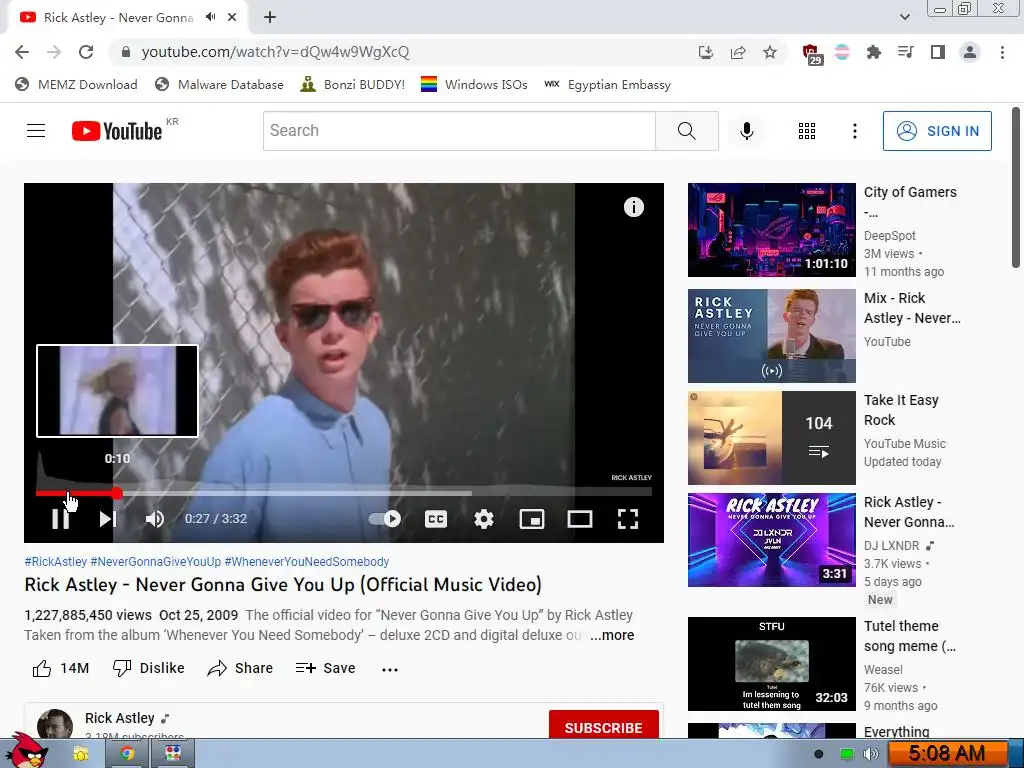
Task: Mute the video volume speaker icon
Action: tap(155, 519)
